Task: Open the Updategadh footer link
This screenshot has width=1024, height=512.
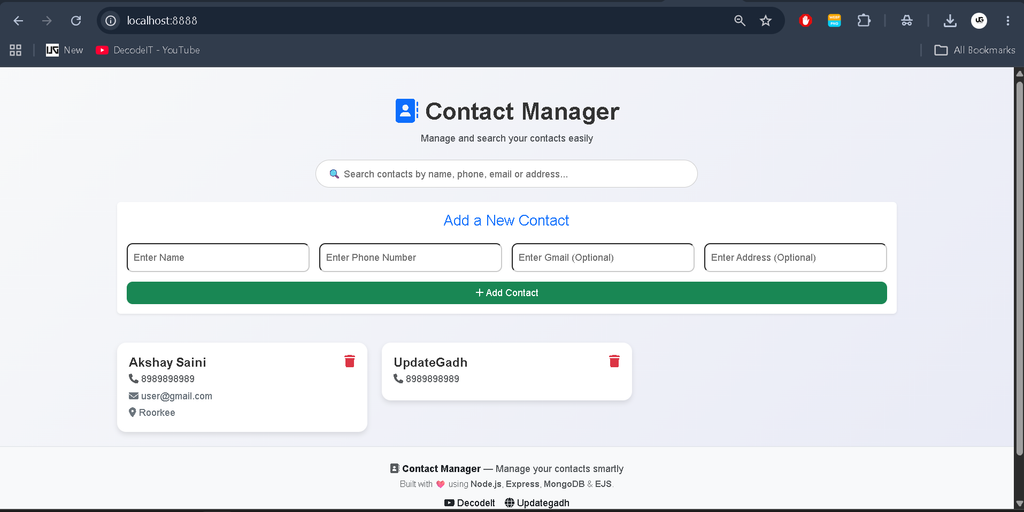Action: click(x=537, y=503)
